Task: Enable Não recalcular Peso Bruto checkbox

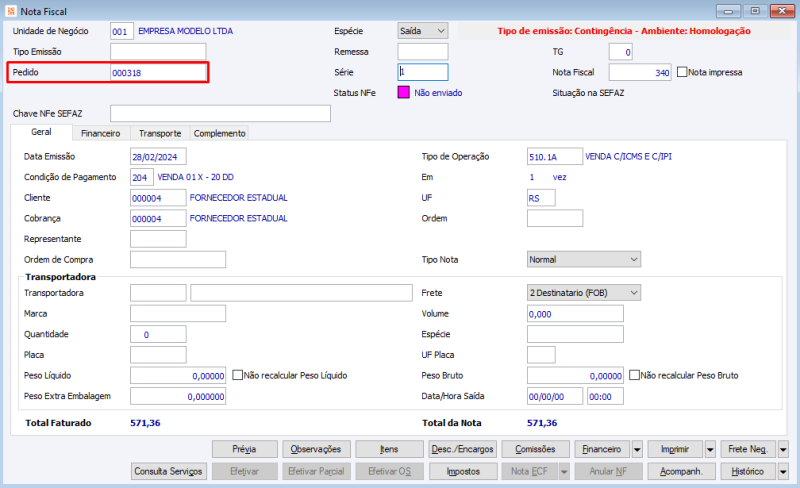Action: (x=634, y=375)
